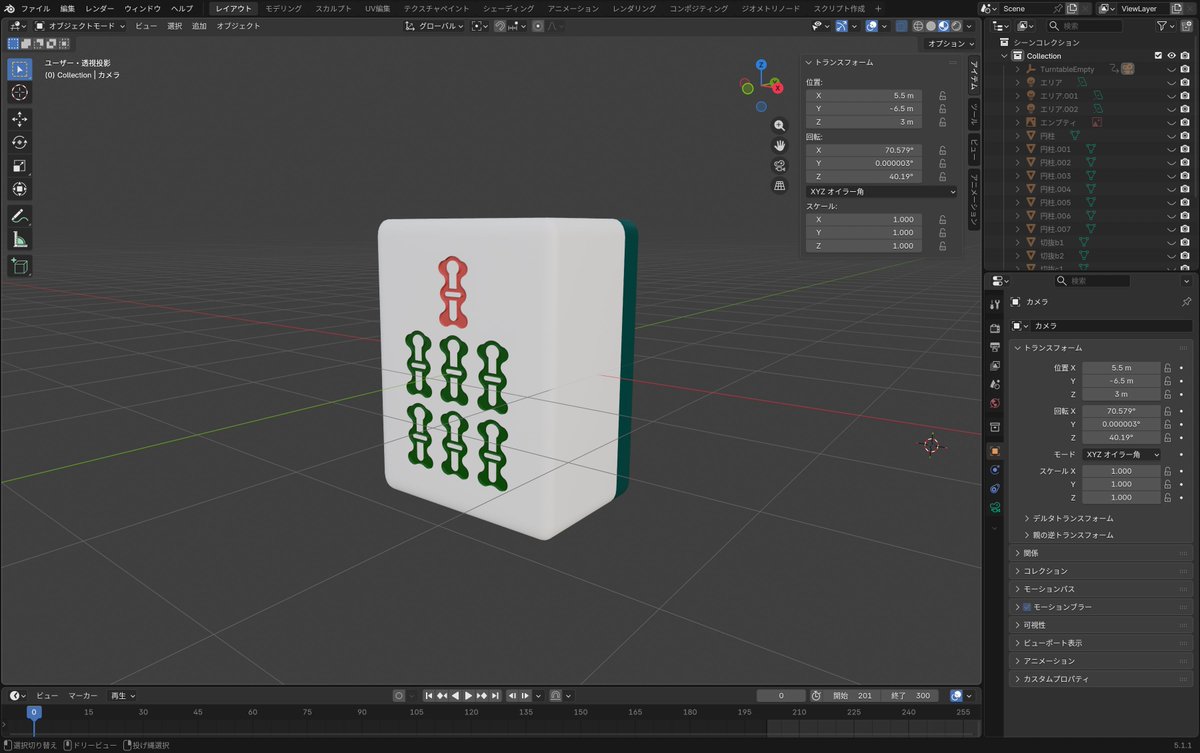
Task: Toggle Collection eye visibility in Outliner
Action: tap(1171, 56)
